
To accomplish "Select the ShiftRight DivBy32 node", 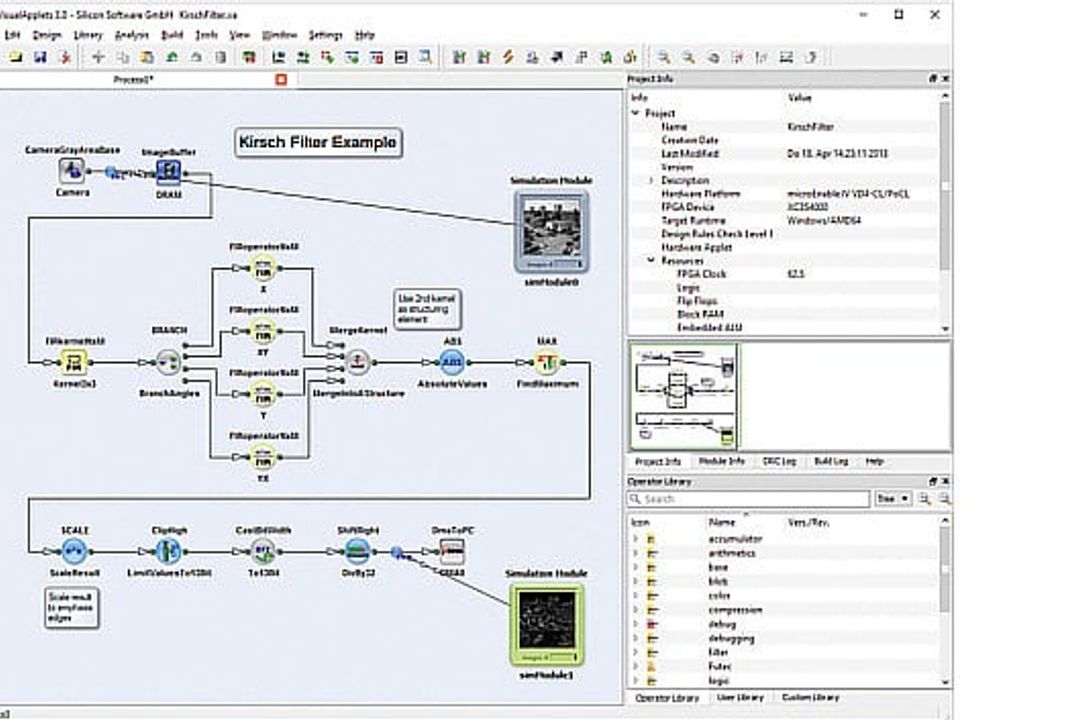I will tap(358, 551).
